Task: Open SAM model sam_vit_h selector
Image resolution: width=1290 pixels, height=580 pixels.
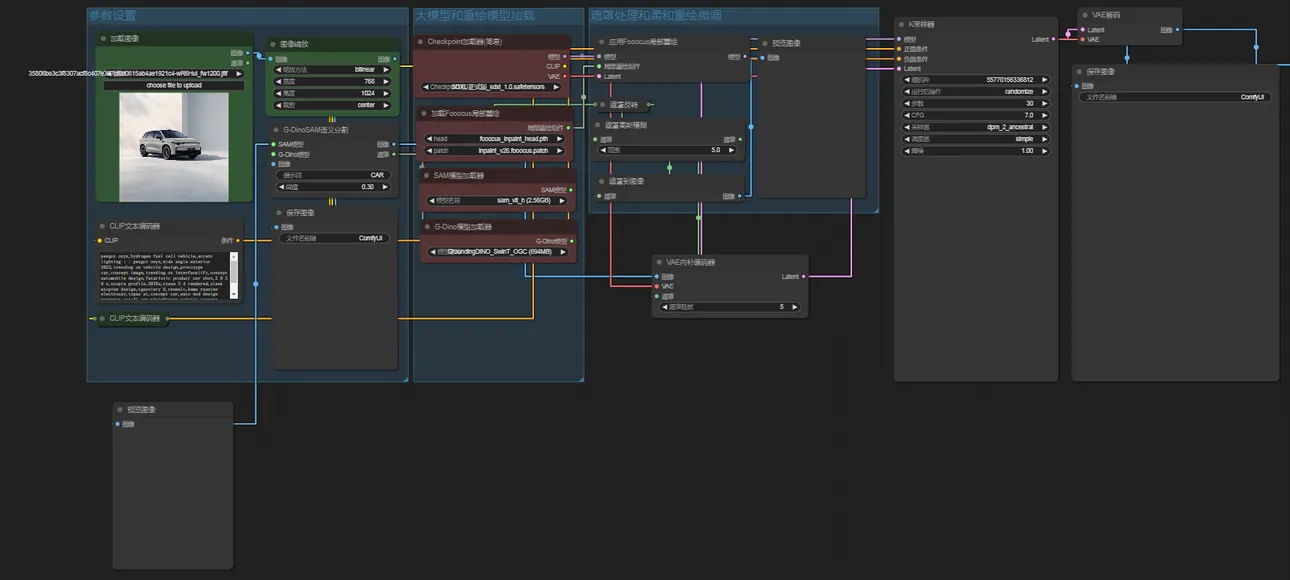Action: click(497, 200)
